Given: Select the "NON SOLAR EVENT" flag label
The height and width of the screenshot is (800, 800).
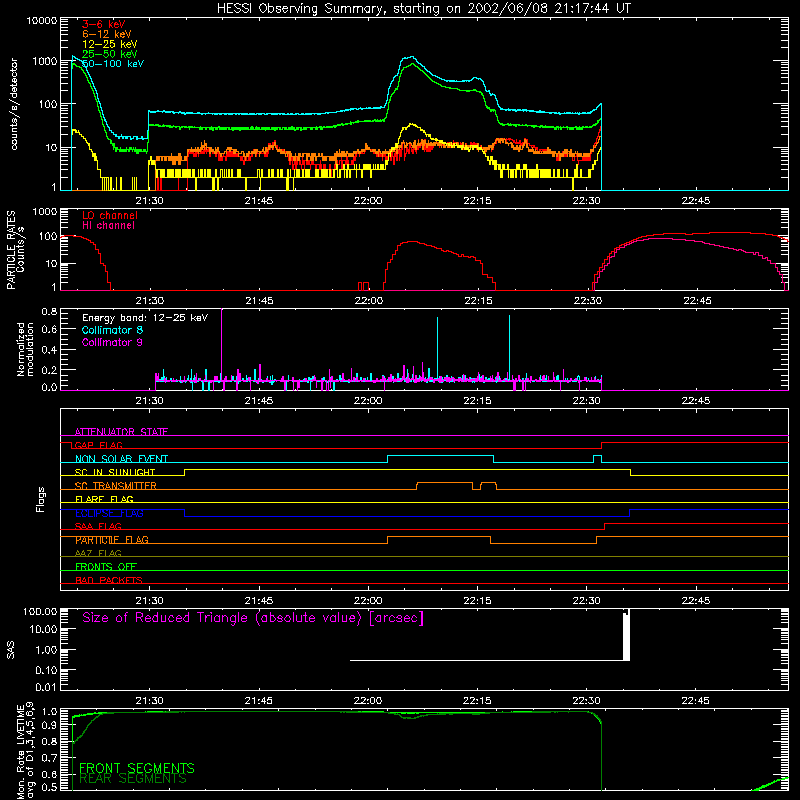Looking at the screenshot, I should point(121,459).
